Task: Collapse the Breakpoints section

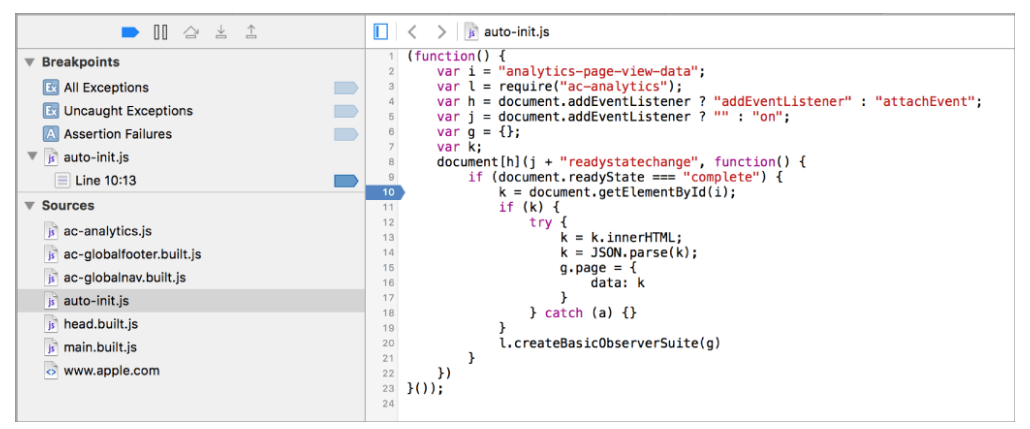Action: click(x=29, y=62)
